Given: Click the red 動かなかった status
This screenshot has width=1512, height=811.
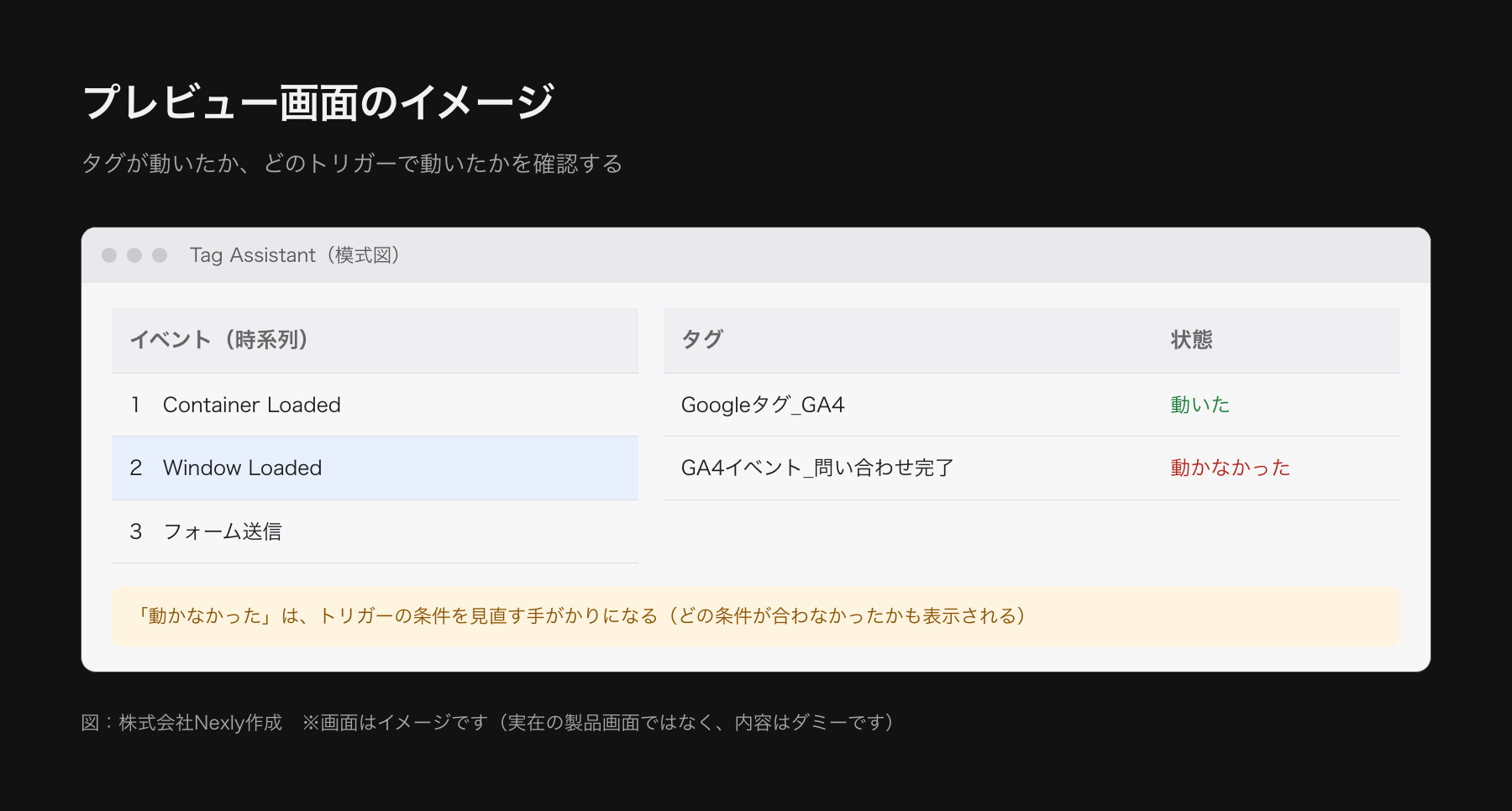Looking at the screenshot, I should point(1230,468).
